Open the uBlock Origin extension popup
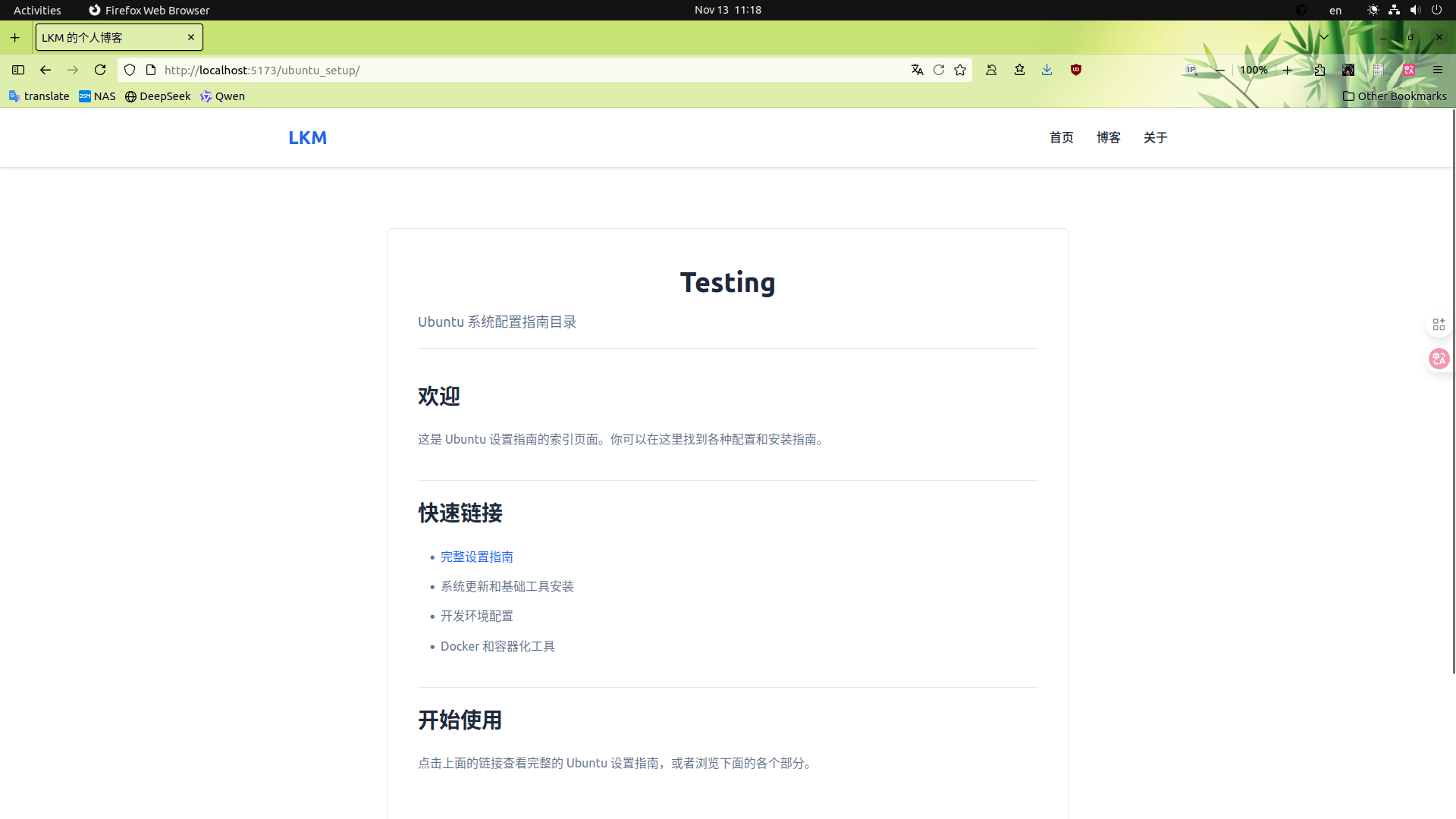 (x=1076, y=70)
